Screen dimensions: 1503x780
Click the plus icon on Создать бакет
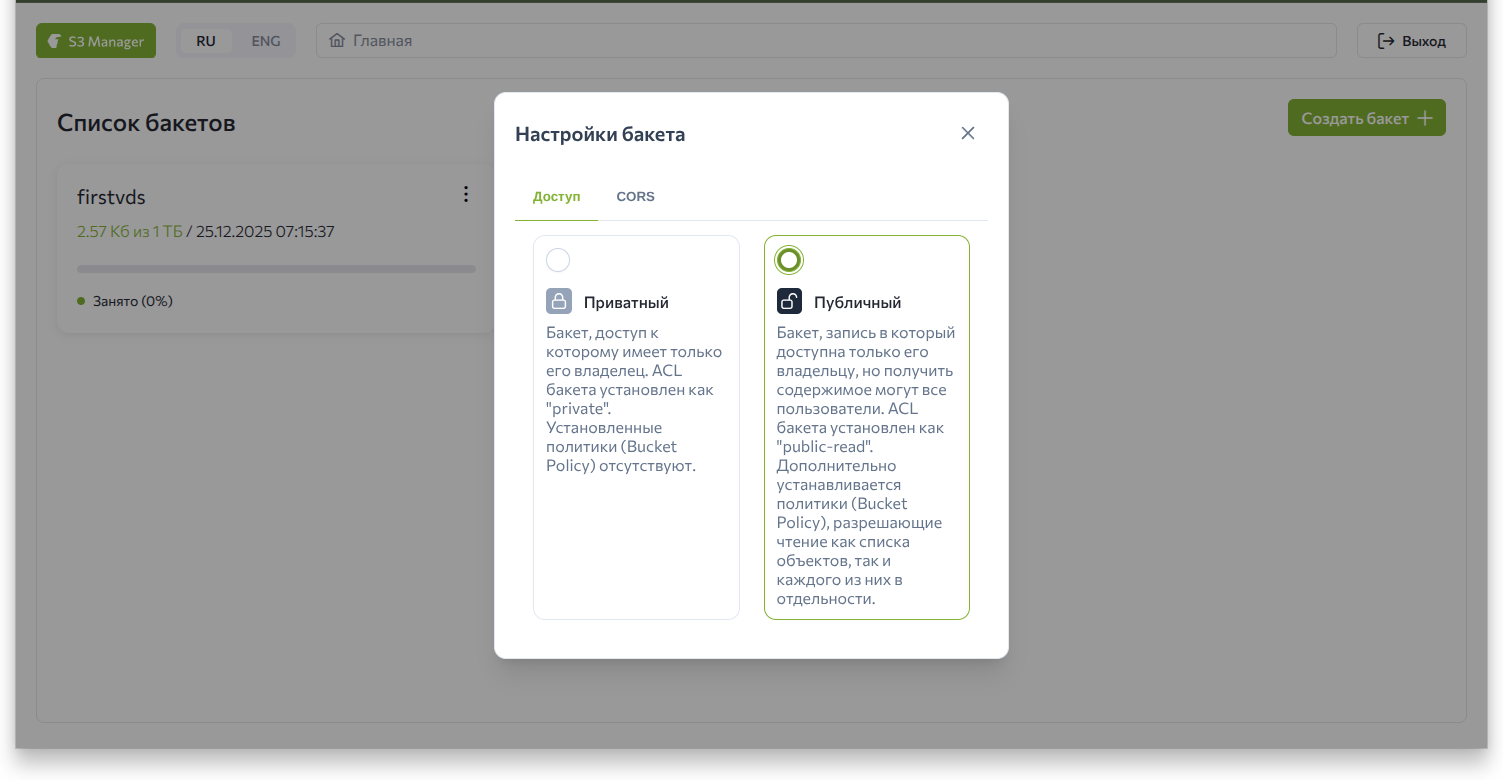pyautogui.click(x=1425, y=118)
